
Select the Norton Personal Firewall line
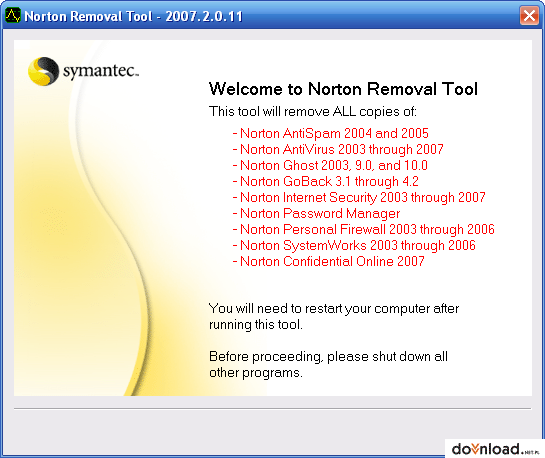tap(364, 229)
